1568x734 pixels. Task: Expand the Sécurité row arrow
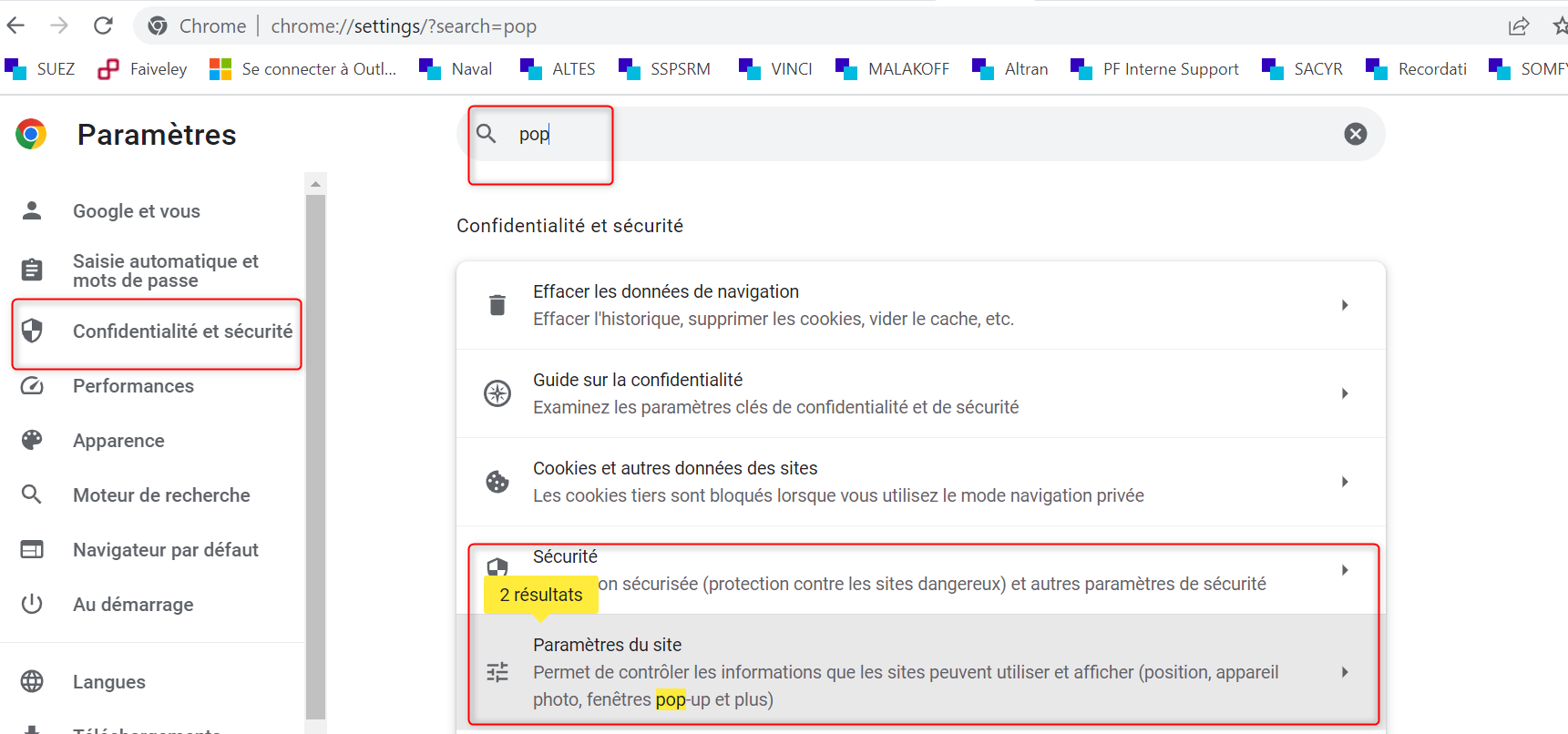tap(1345, 570)
